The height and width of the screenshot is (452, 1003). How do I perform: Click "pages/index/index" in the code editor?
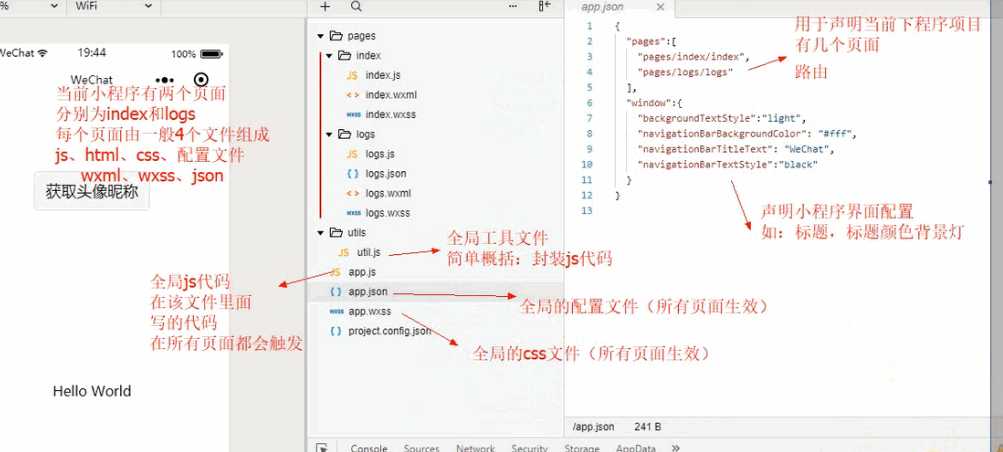coord(691,57)
